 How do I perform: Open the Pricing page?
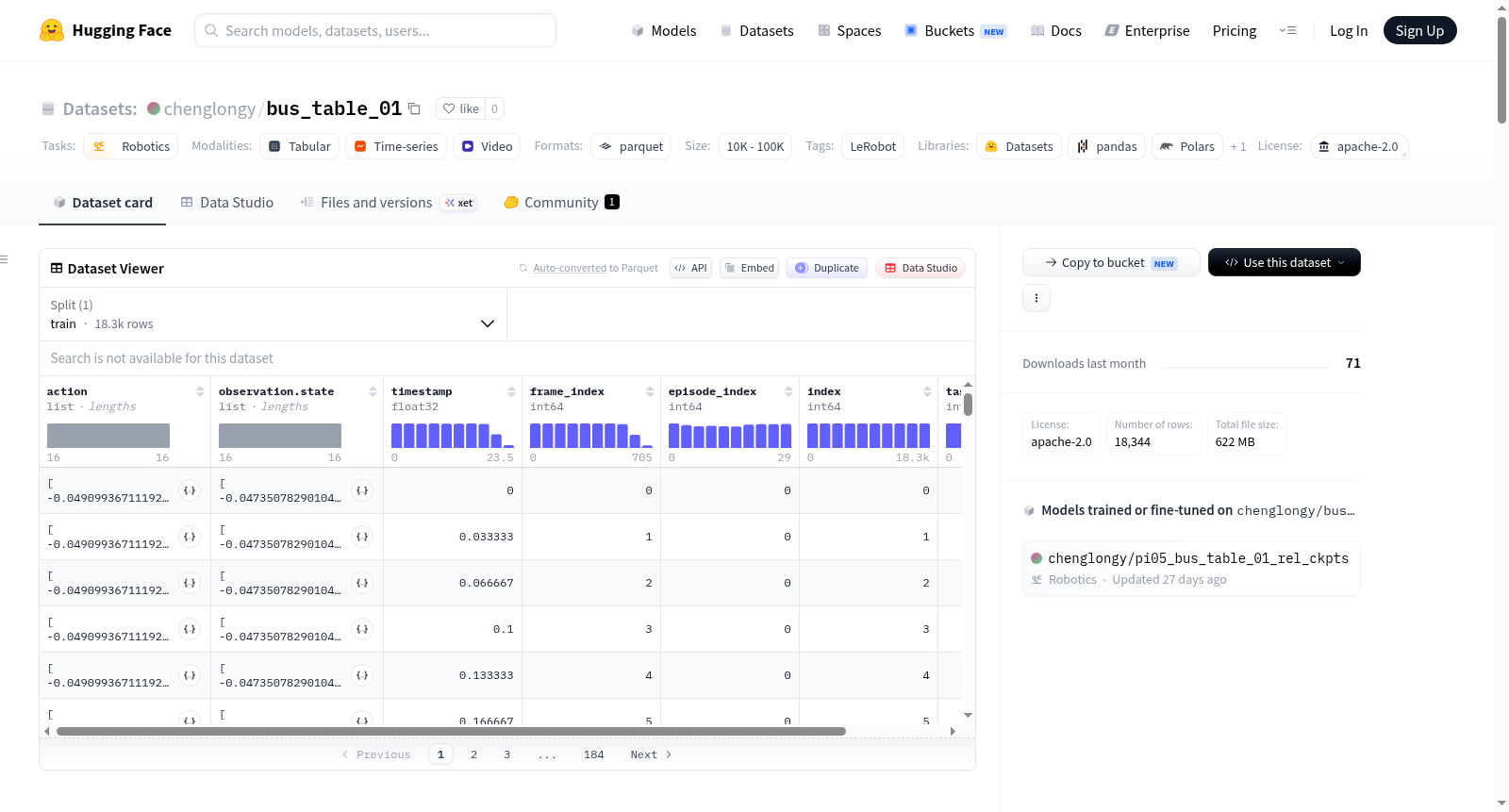tap(1235, 30)
